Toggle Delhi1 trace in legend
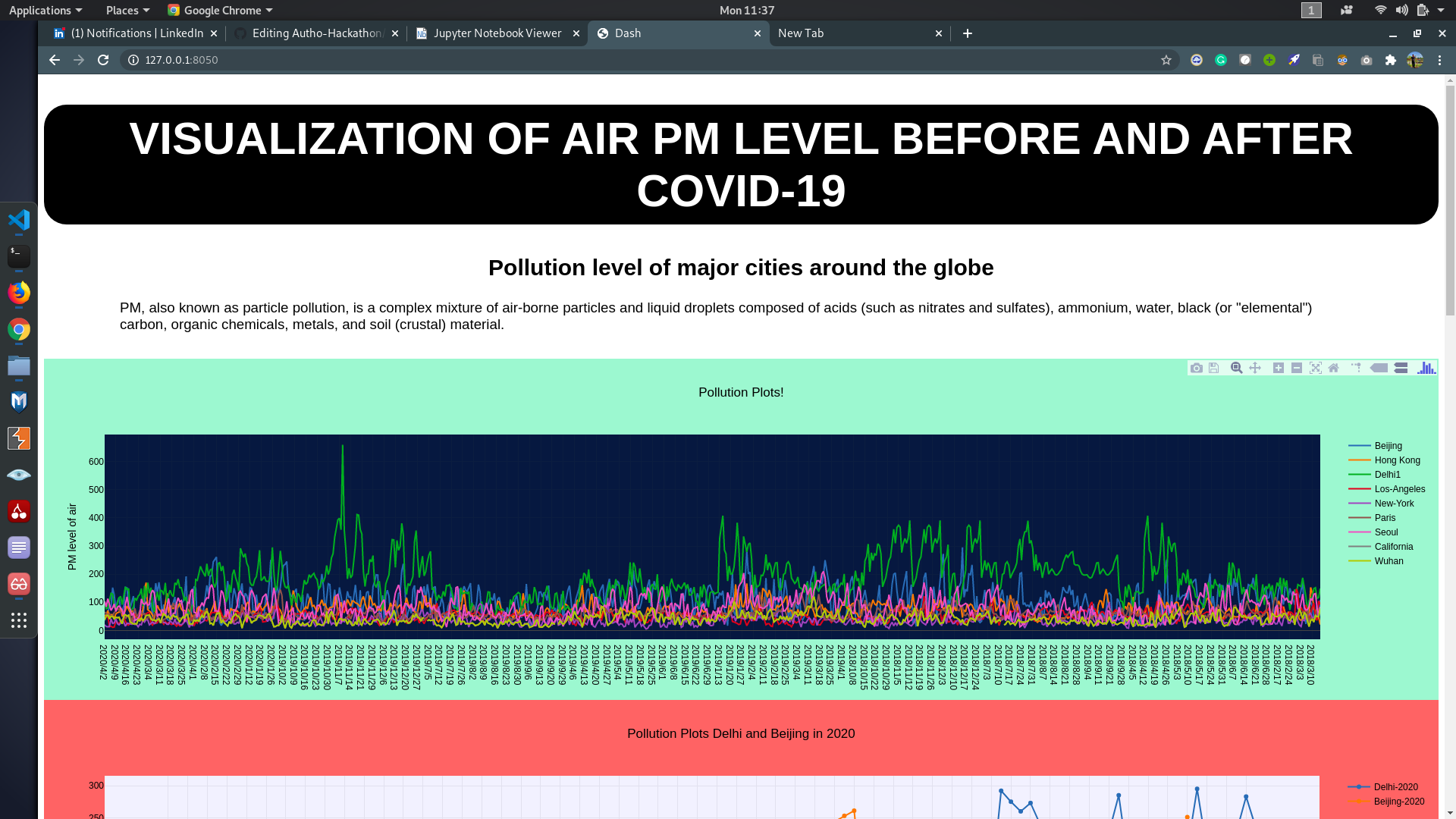The image size is (1456, 819). tap(1387, 475)
